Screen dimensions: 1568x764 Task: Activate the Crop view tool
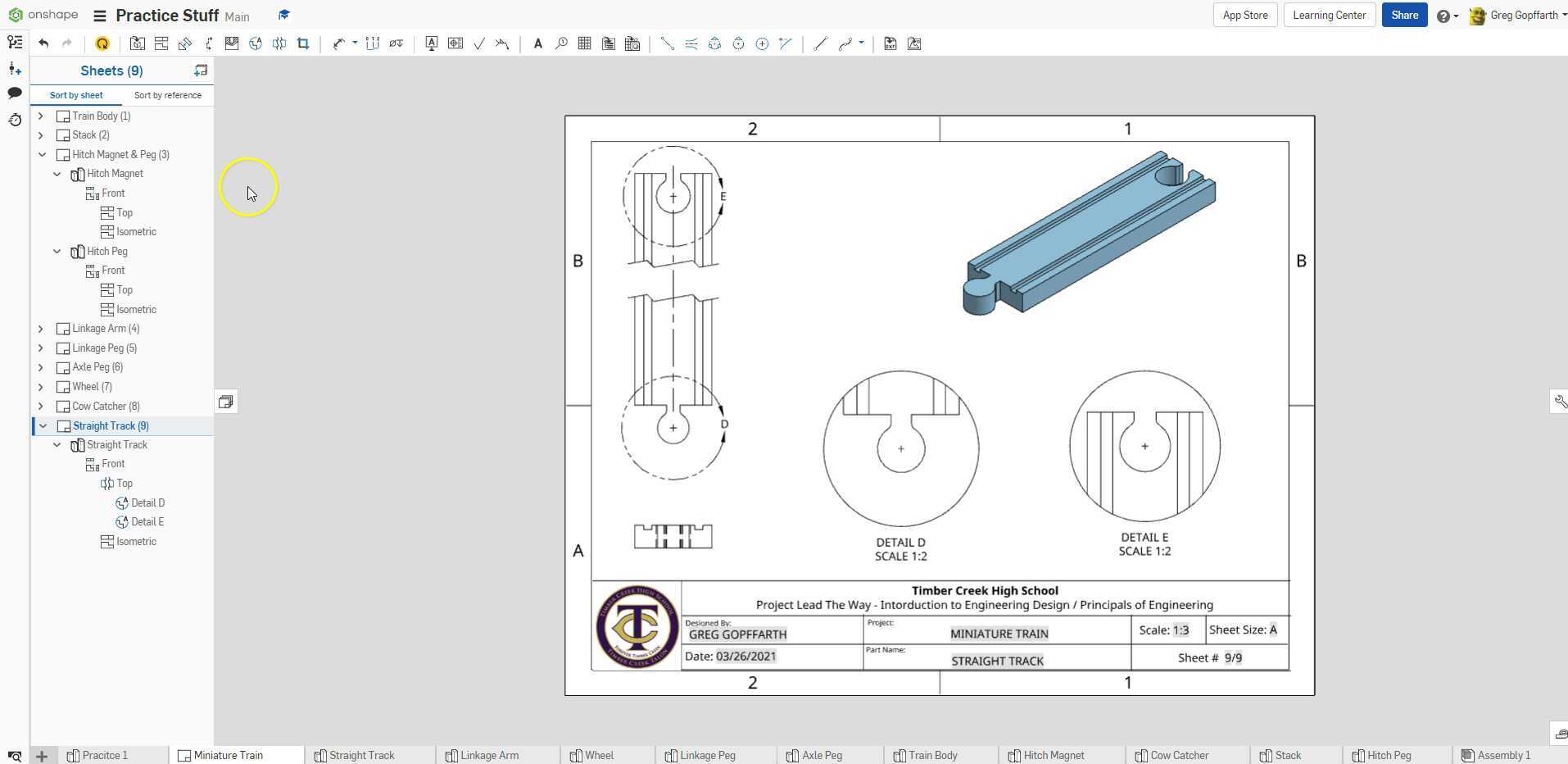(302, 43)
